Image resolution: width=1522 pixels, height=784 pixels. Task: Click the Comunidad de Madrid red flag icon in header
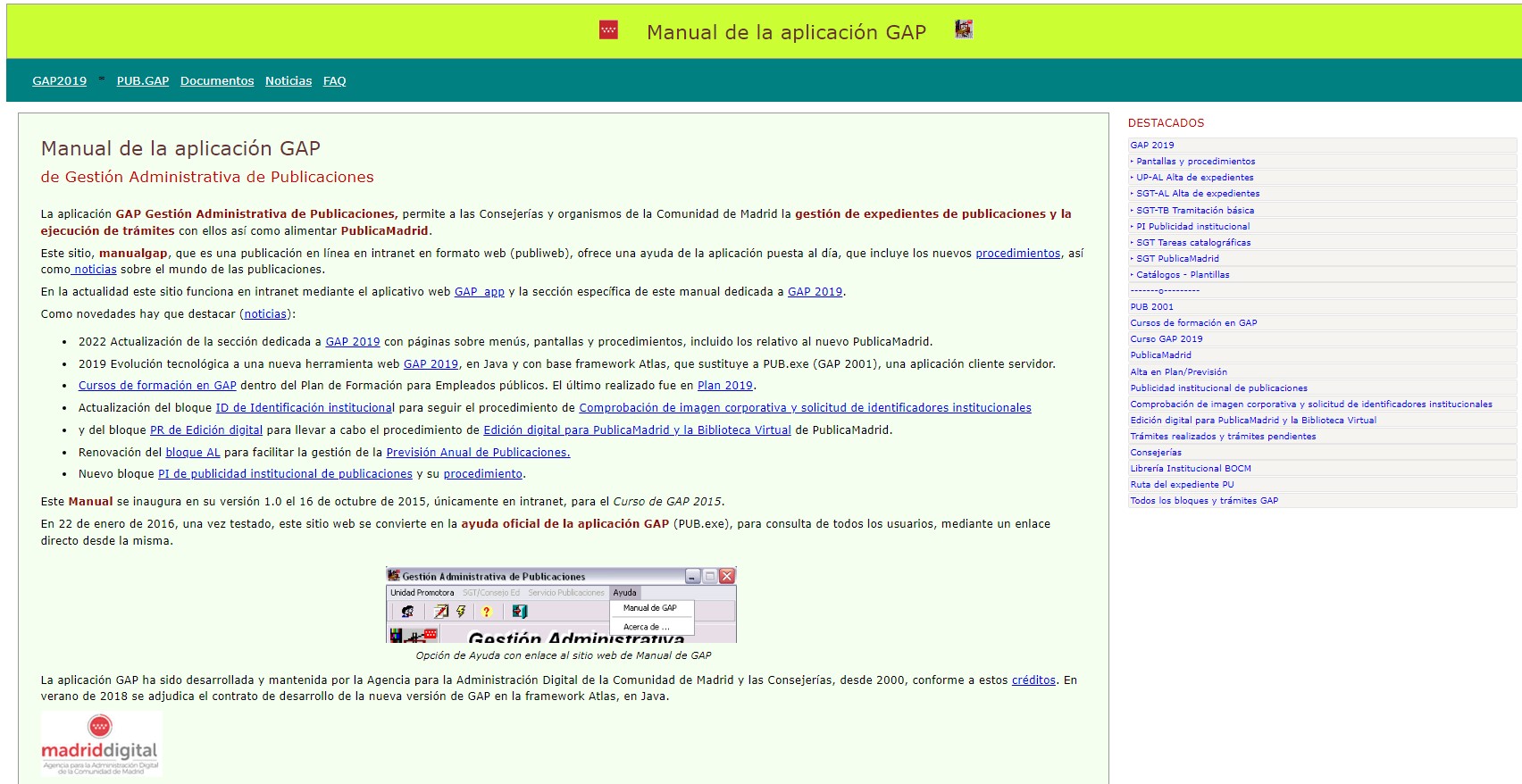pos(608,29)
